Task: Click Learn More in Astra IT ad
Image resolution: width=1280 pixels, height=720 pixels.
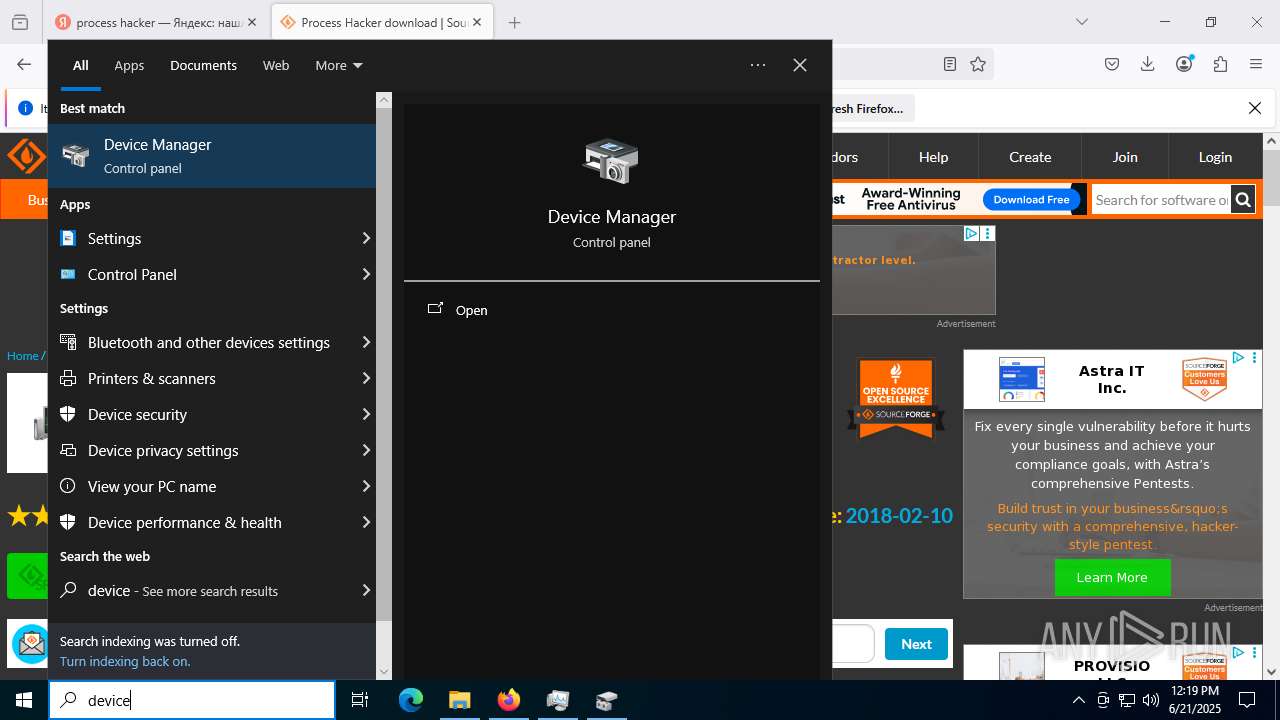Action: point(1111,577)
